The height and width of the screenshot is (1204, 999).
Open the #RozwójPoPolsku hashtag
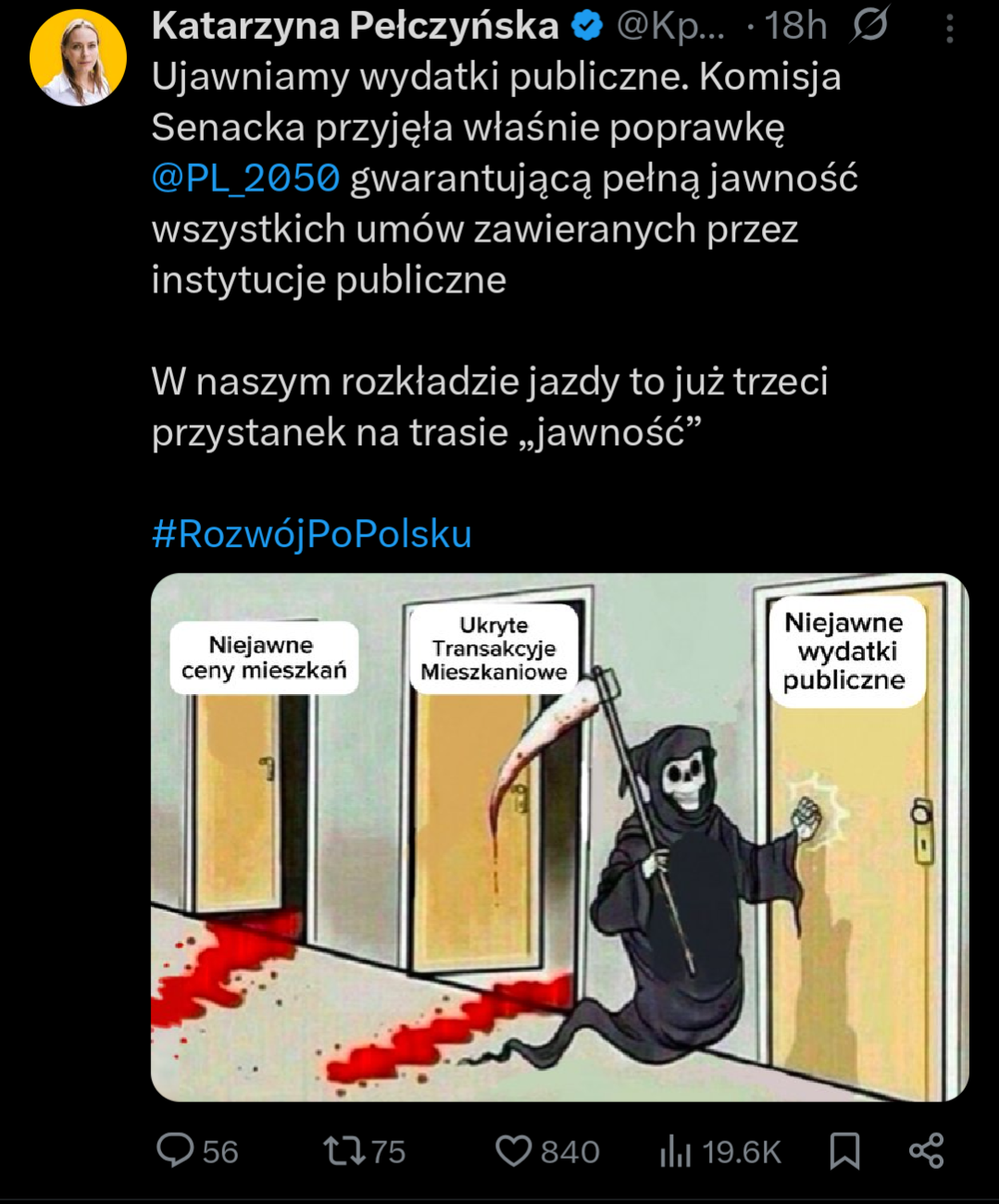(312, 534)
